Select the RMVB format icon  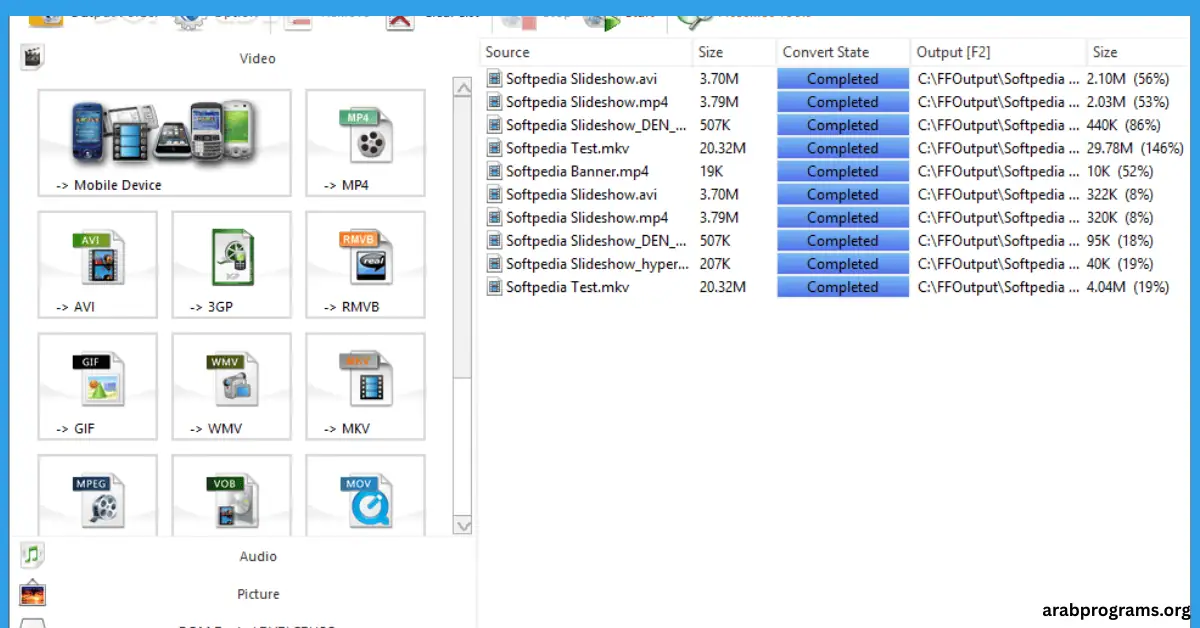click(x=365, y=264)
